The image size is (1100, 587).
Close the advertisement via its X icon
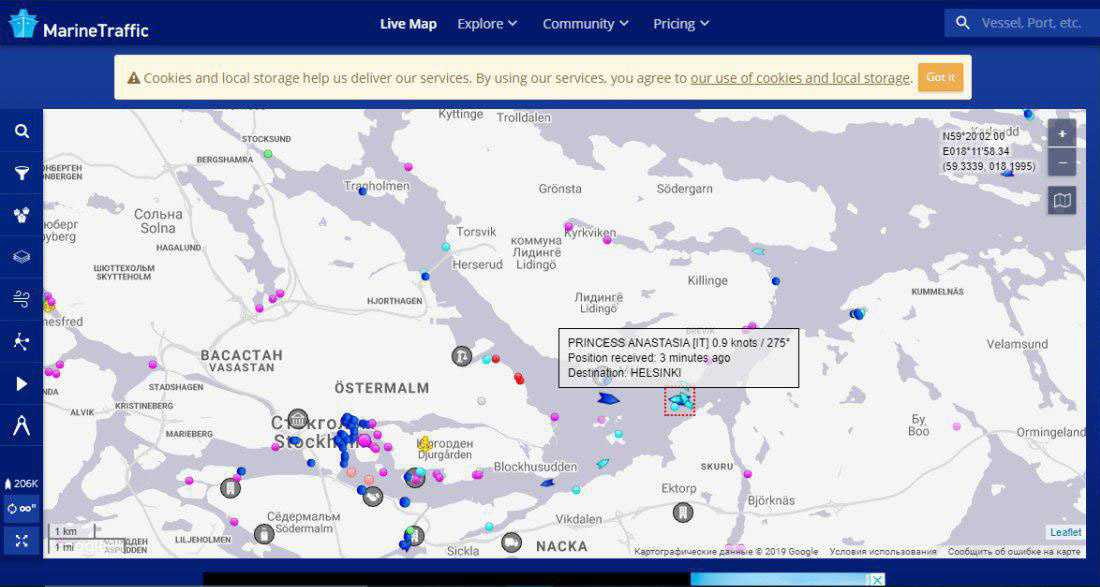tap(876, 579)
